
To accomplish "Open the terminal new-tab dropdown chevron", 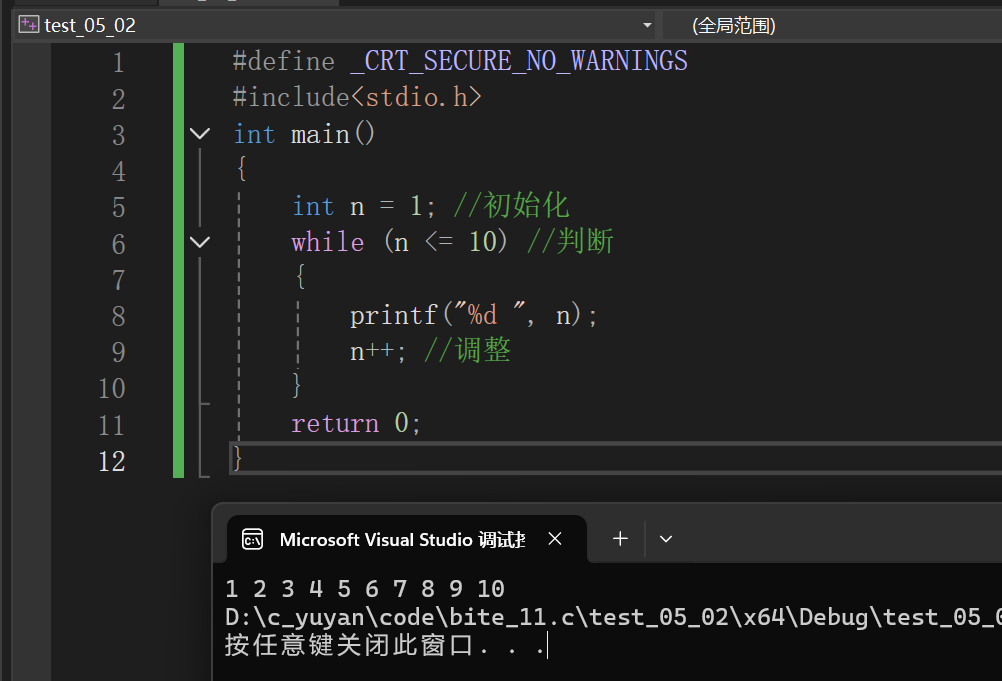I will tap(666, 539).
